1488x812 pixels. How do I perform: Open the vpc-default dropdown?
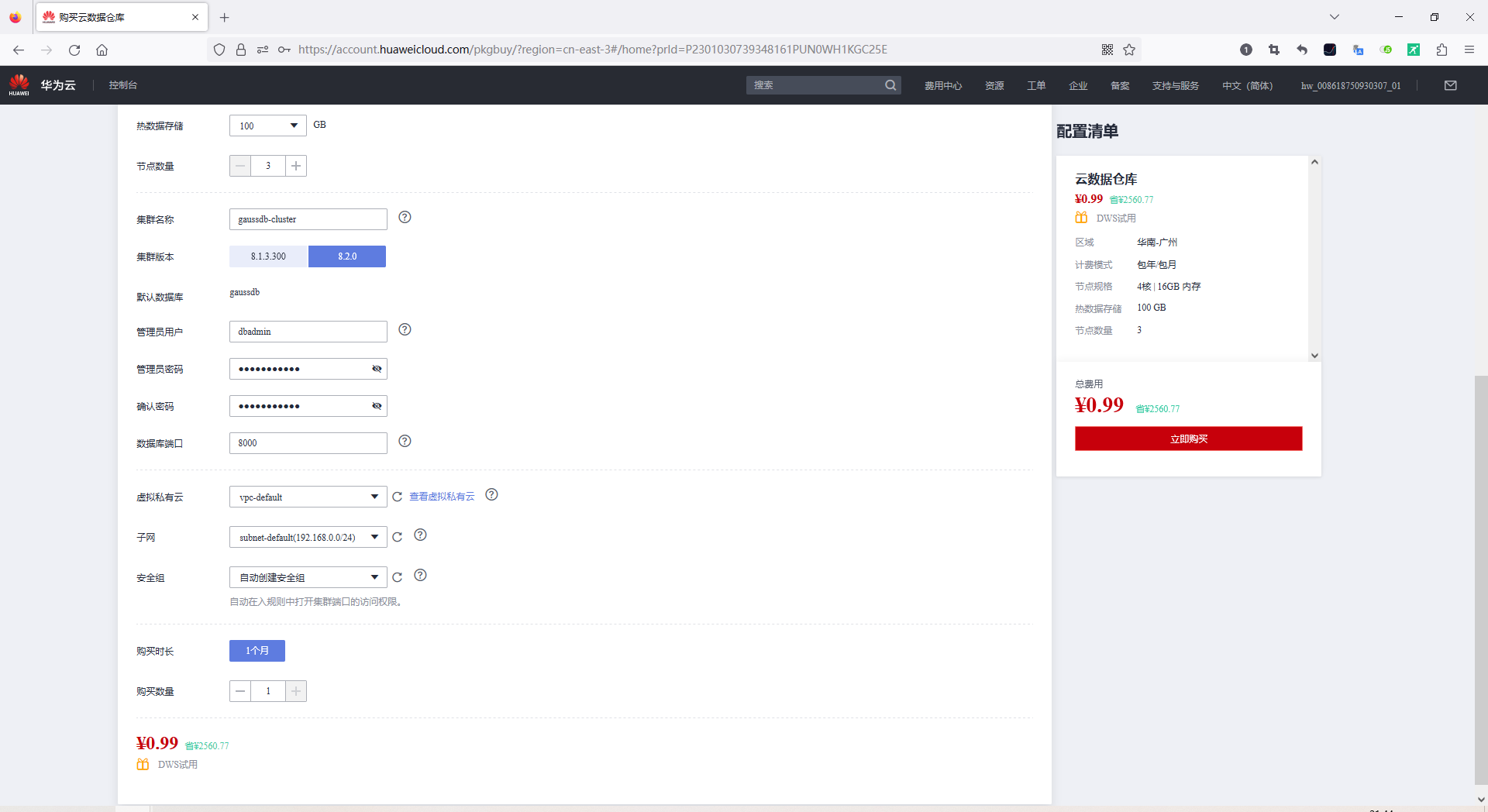click(308, 497)
